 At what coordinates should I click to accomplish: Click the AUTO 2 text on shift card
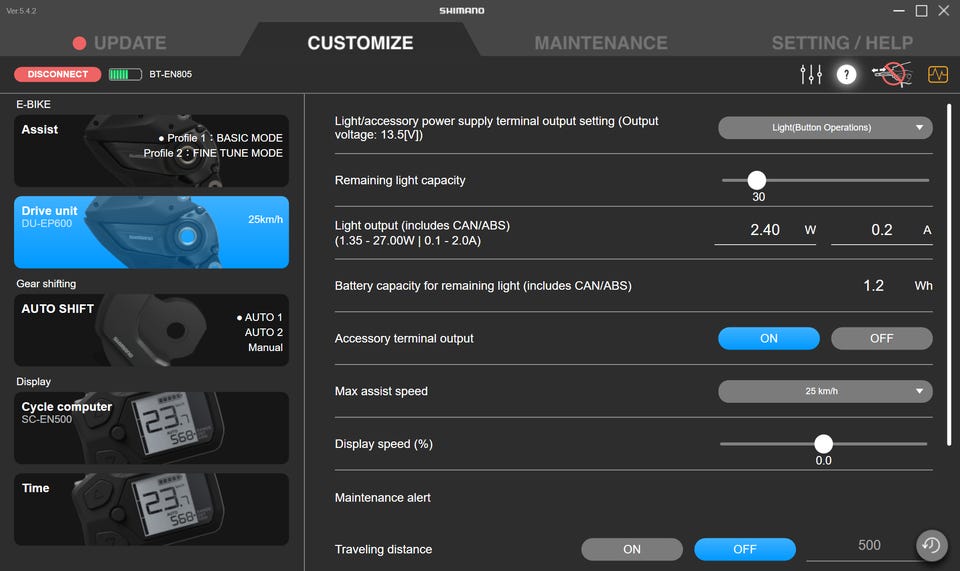click(263, 332)
